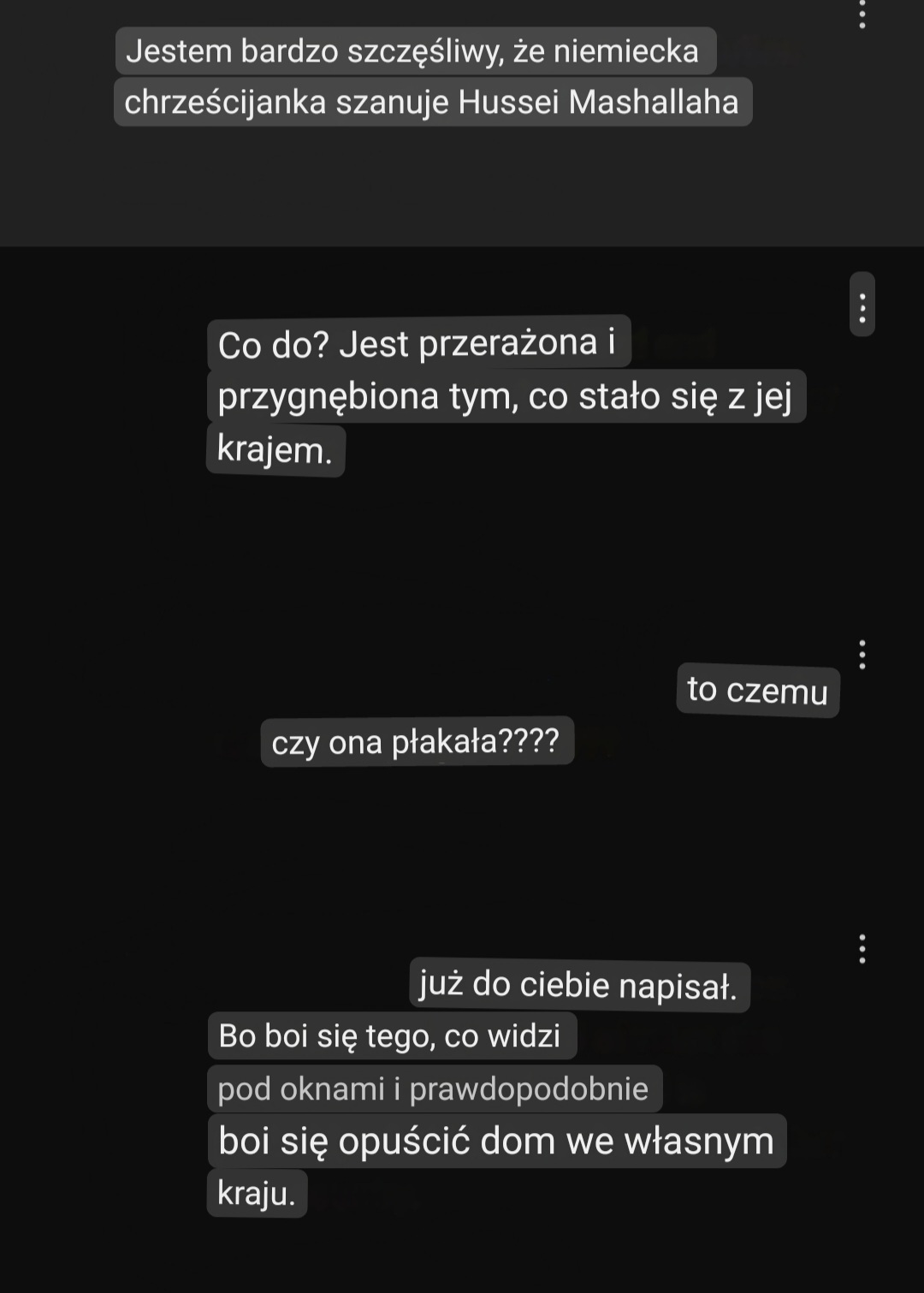This screenshot has height=1293, width=924.
Task: Select the line "boi się opuścić dom we własnym"
Action: pyautogui.click(x=496, y=1142)
